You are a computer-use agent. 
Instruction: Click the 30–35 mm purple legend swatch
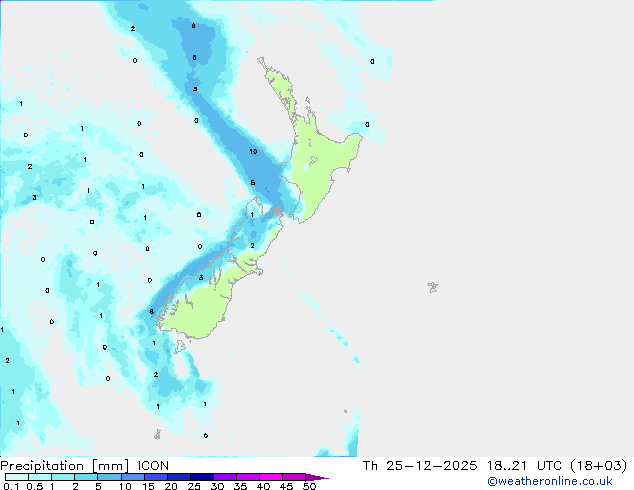(224, 477)
